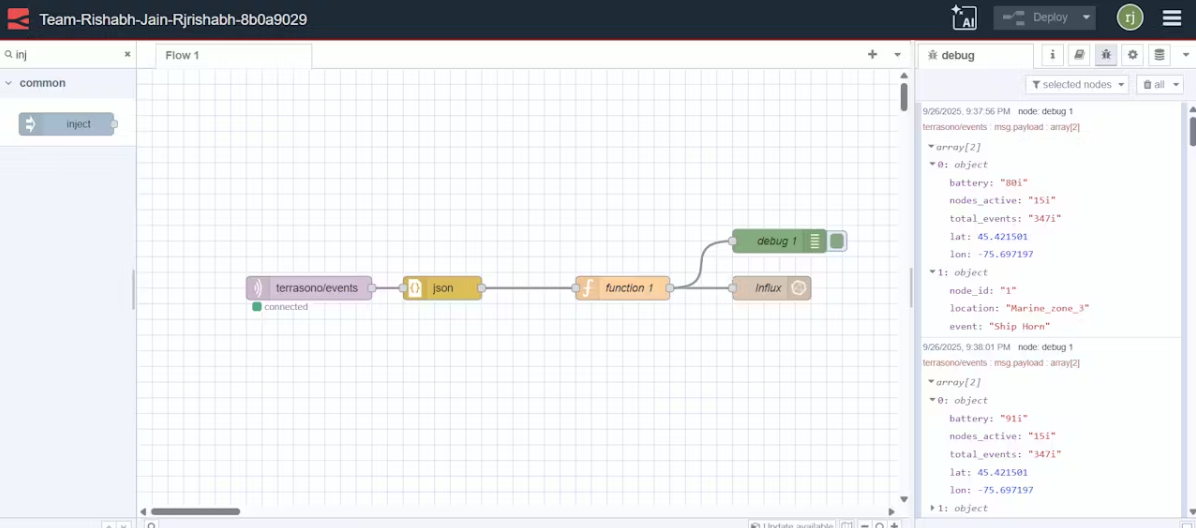Click the 9:38:01 PM message timestamp
Viewport: 1196px width, 528px height.
(966, 347)
